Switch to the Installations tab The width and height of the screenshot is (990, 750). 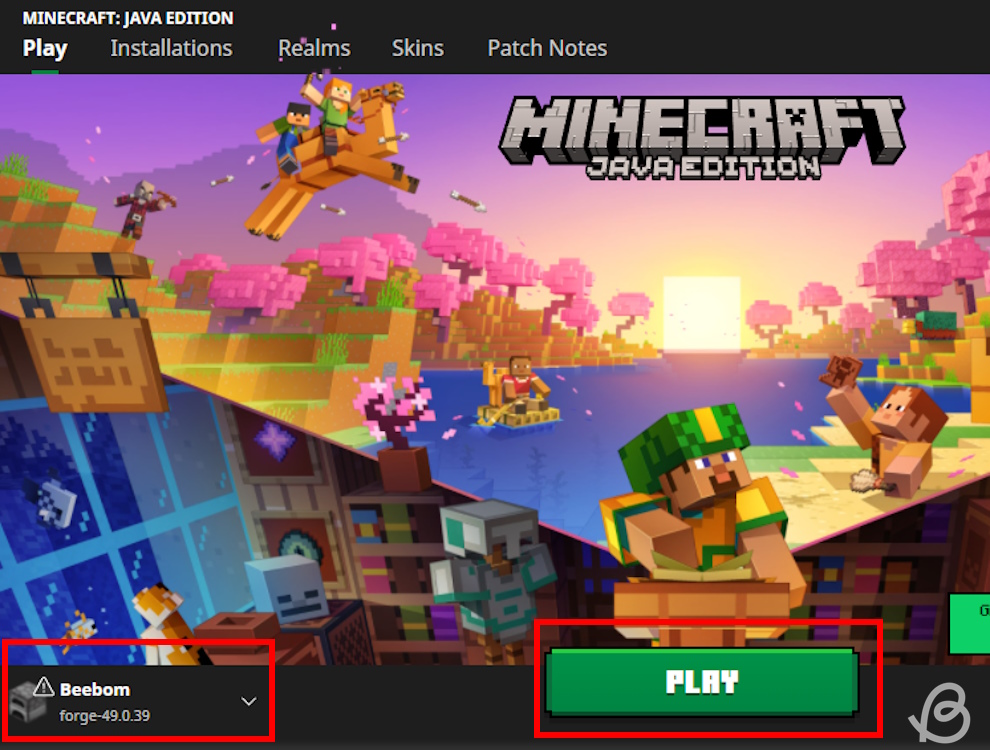click(171, 47)
